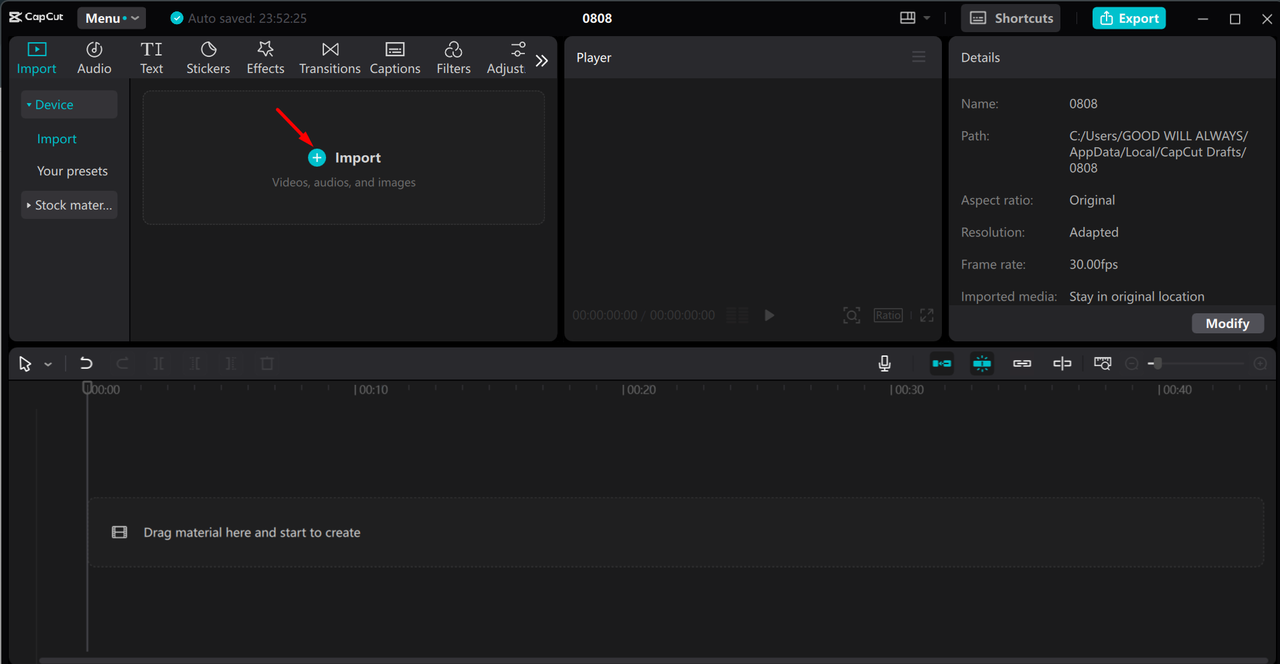Click the Delete trash icon in timeline toolbar
Viewport: 1280px width, 664px height.
coord(267,364)
